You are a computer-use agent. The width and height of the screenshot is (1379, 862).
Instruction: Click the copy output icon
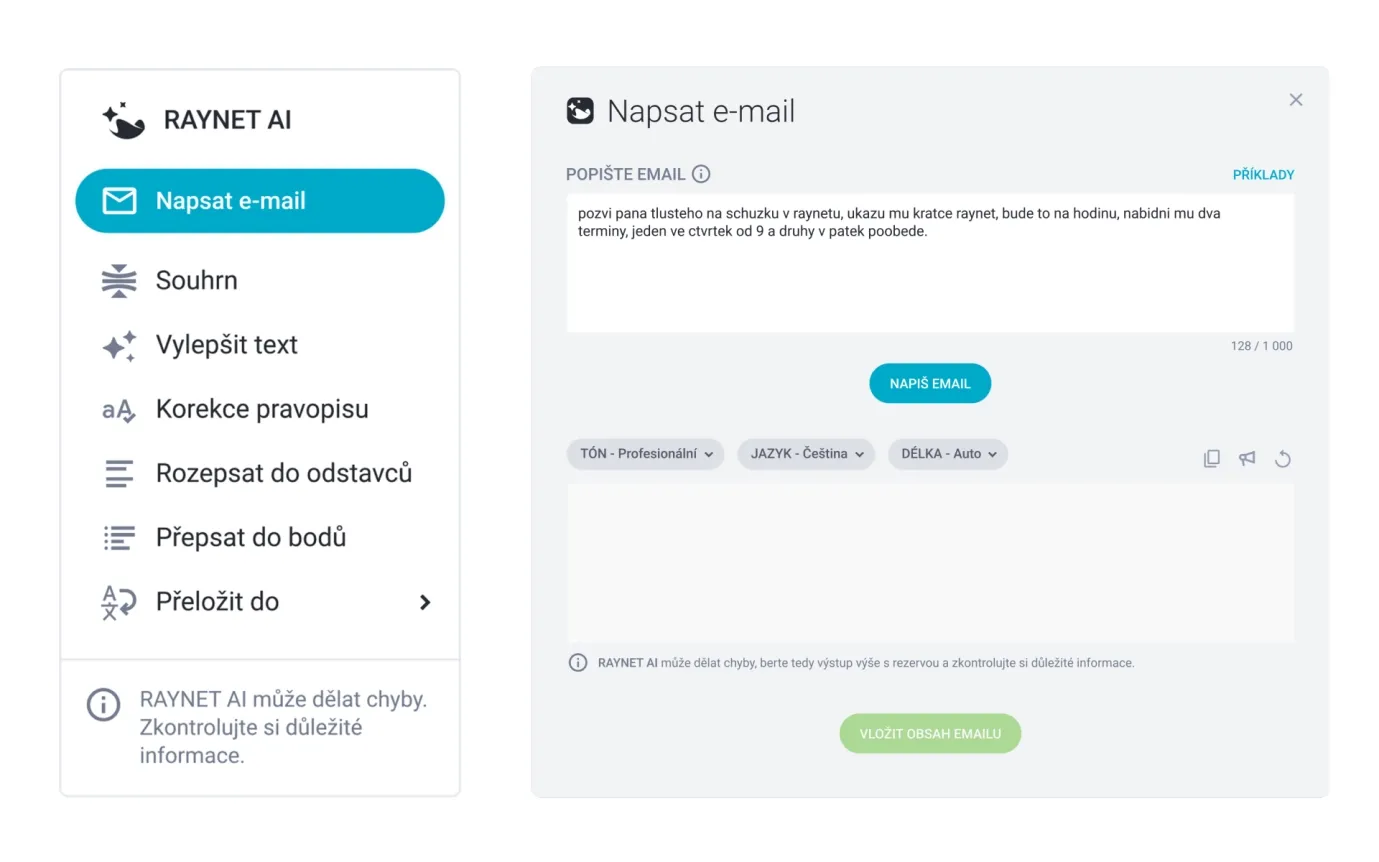(x=1211, y=459)
